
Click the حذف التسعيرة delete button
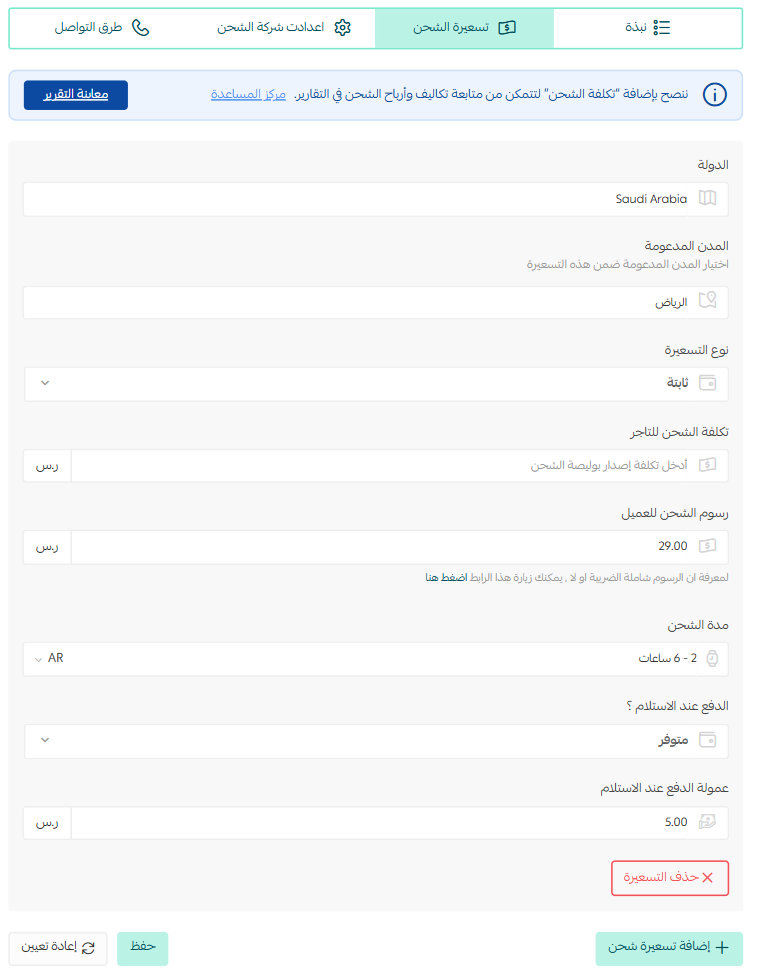(x=670, y=878)
